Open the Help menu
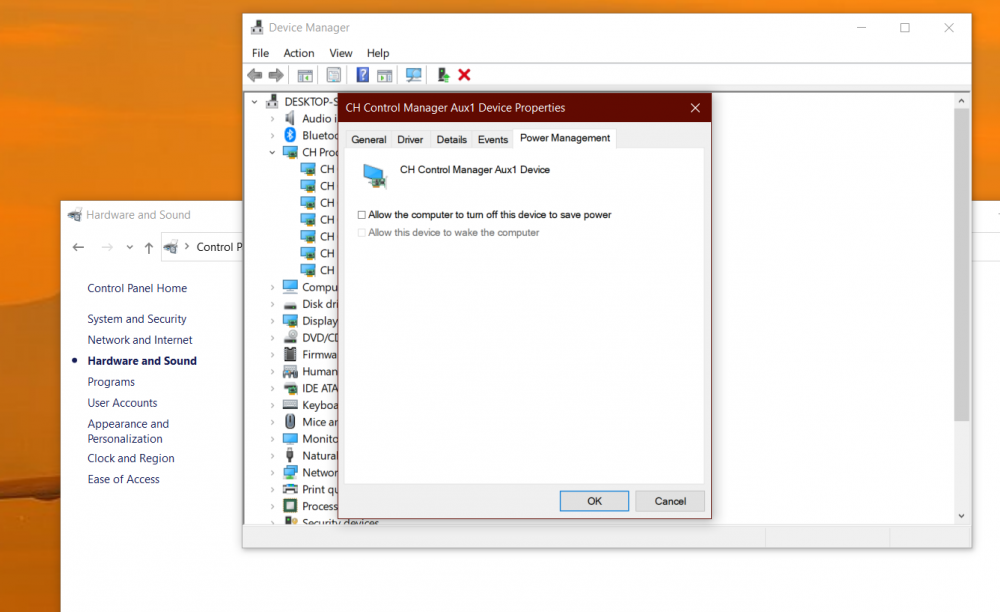 click(378, 53)
